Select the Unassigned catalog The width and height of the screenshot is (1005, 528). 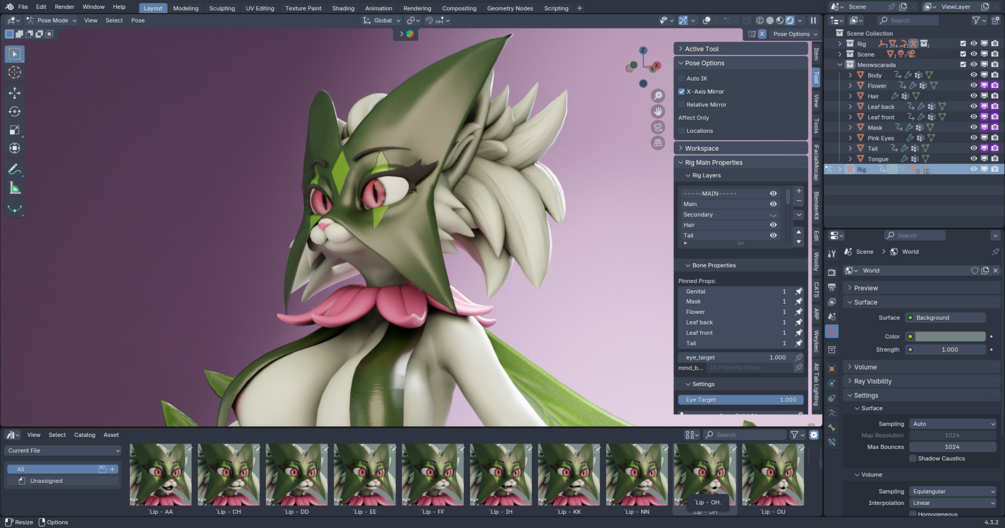point(46,481)
